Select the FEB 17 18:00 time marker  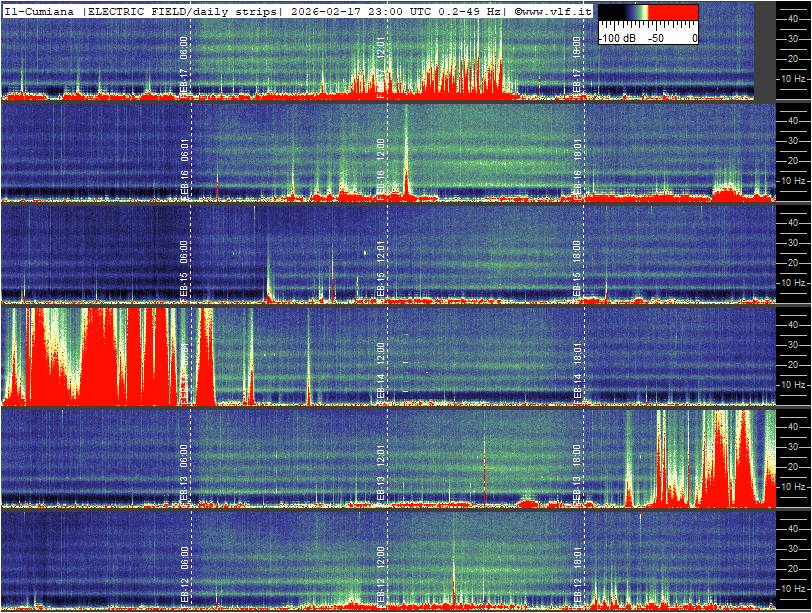[577, 65]
